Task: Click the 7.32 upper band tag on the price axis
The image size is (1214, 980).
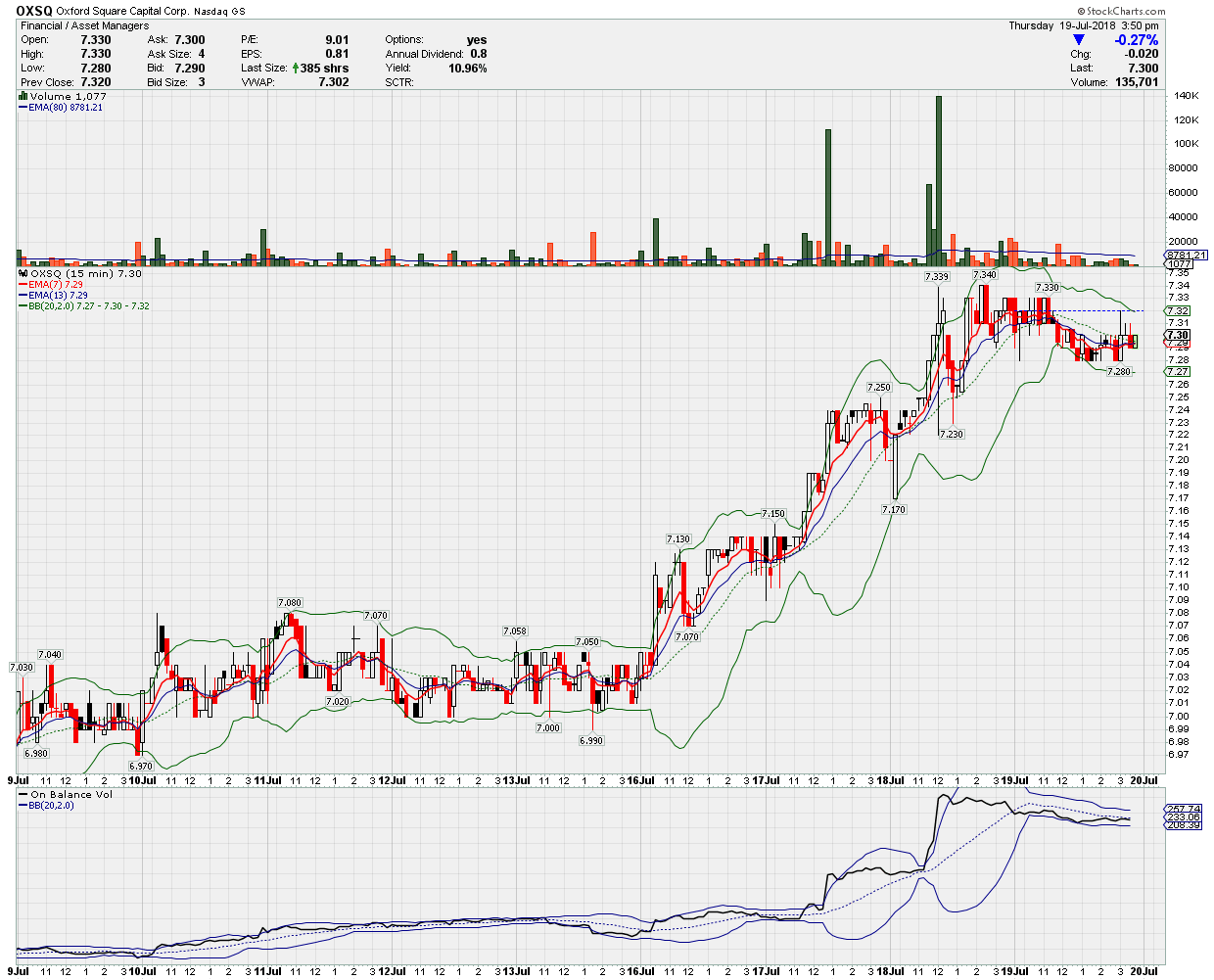Action: coord(1178,310)
